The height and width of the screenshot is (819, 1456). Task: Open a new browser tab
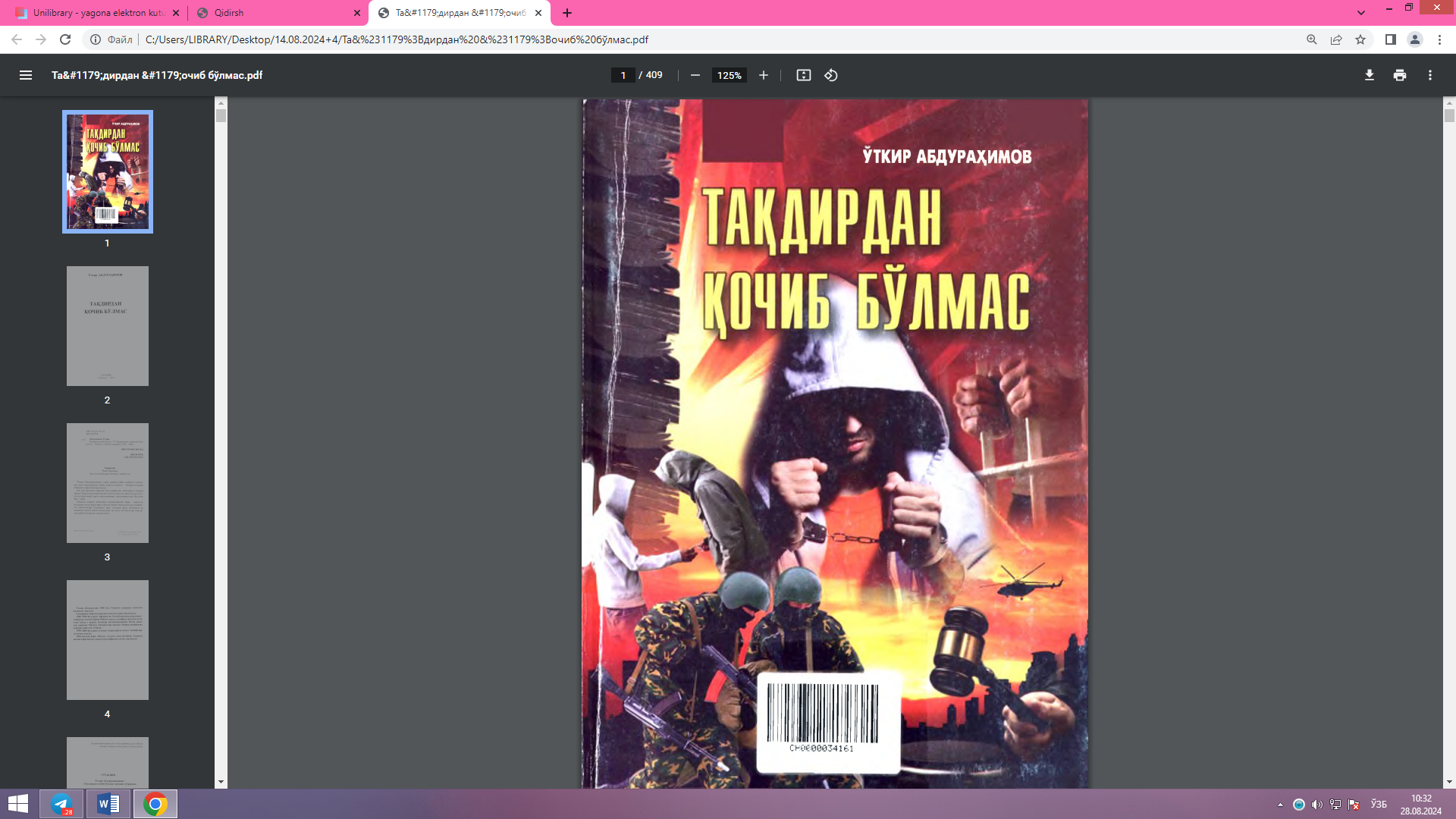567,13
